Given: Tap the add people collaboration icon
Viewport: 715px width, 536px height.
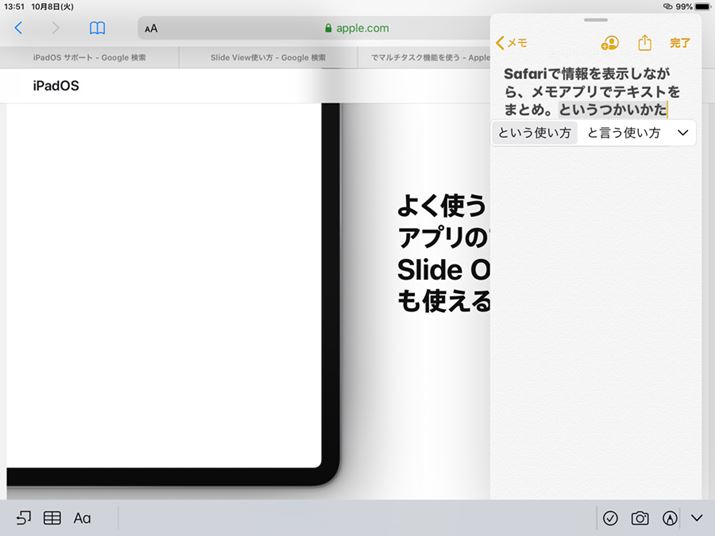Looking at the screenshot, I should (x=609, y=43).
